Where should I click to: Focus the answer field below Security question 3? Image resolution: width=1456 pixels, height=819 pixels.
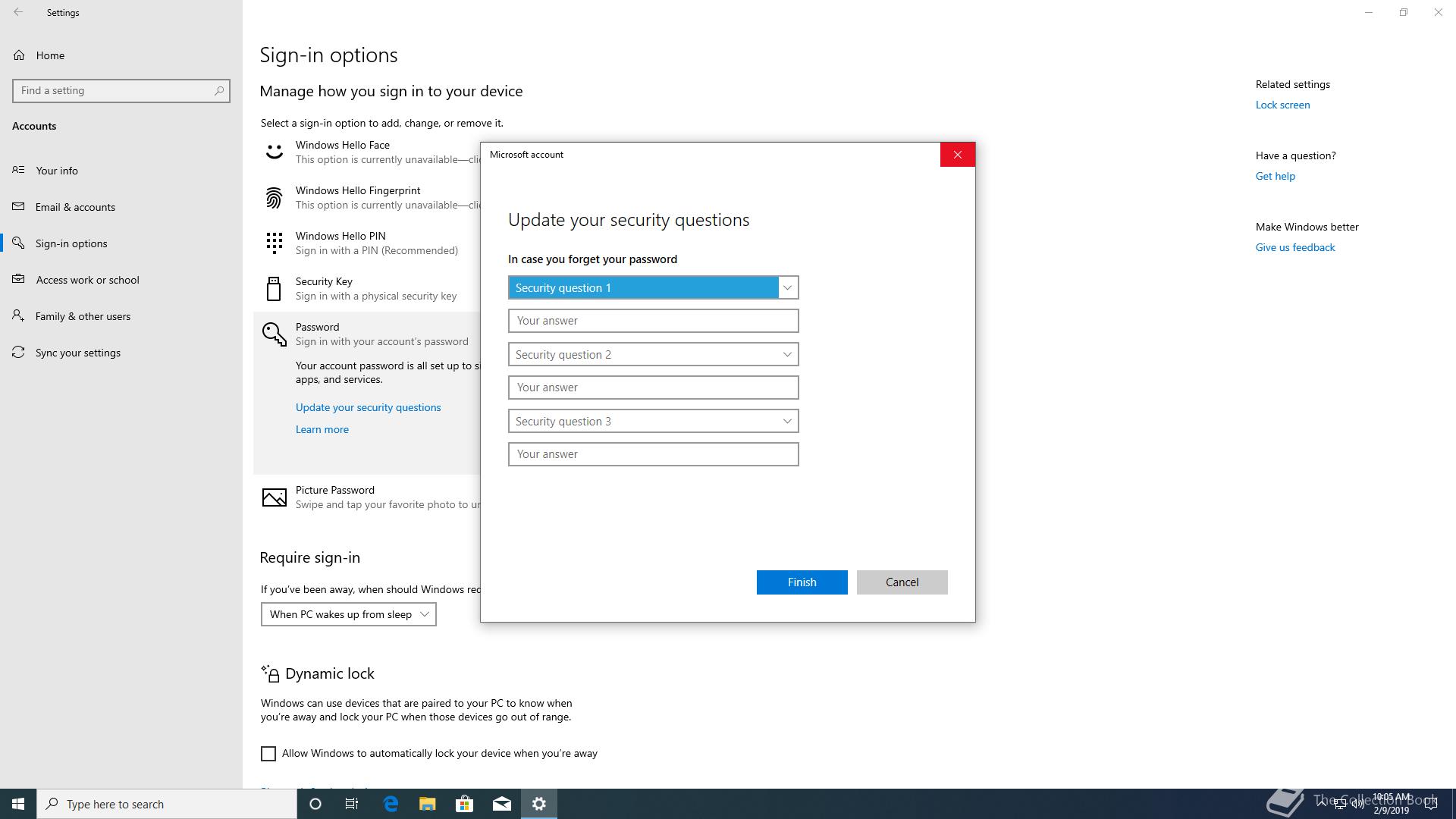coord(653,454)
